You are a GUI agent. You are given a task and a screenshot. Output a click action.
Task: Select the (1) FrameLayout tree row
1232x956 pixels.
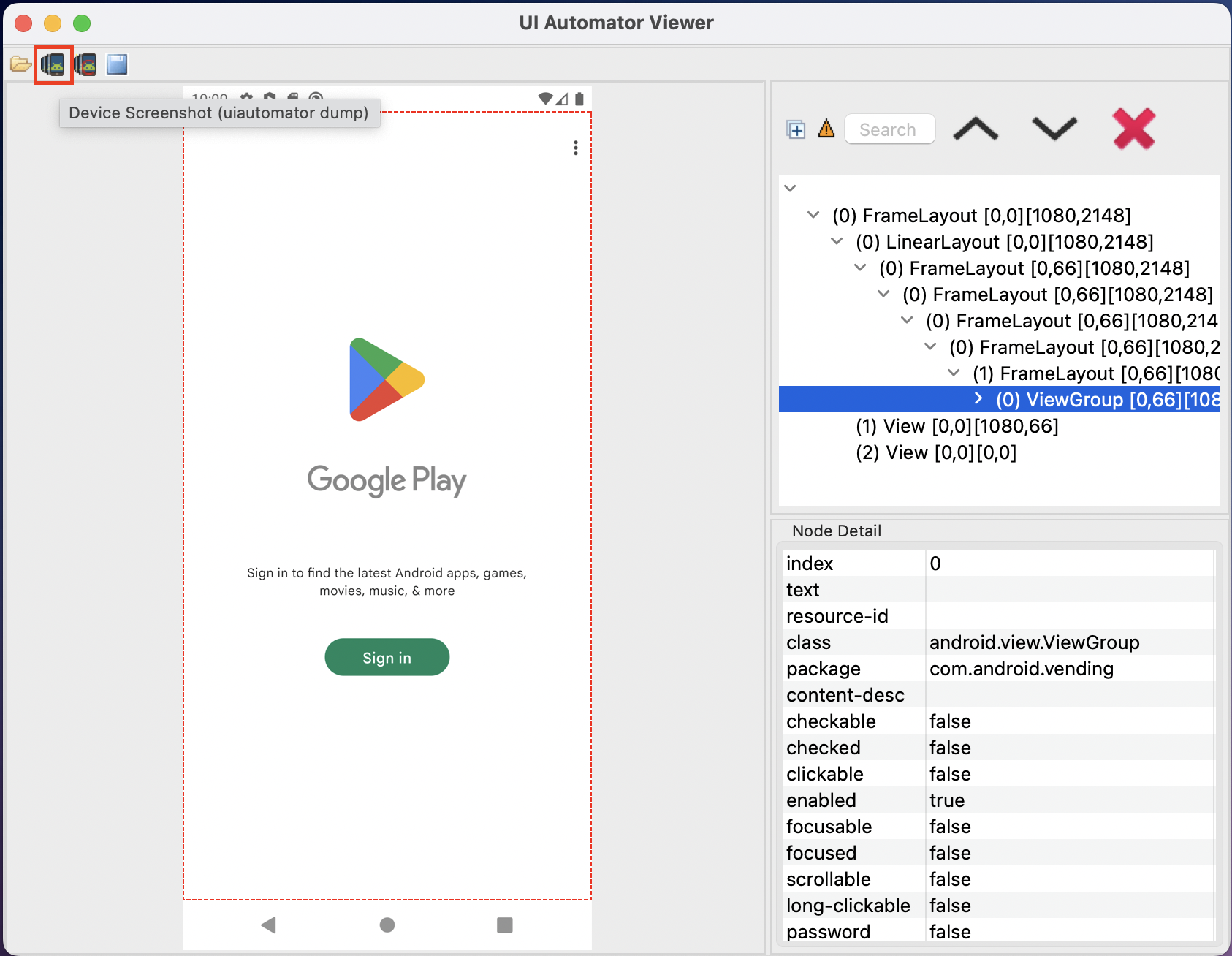[1096, 373]
